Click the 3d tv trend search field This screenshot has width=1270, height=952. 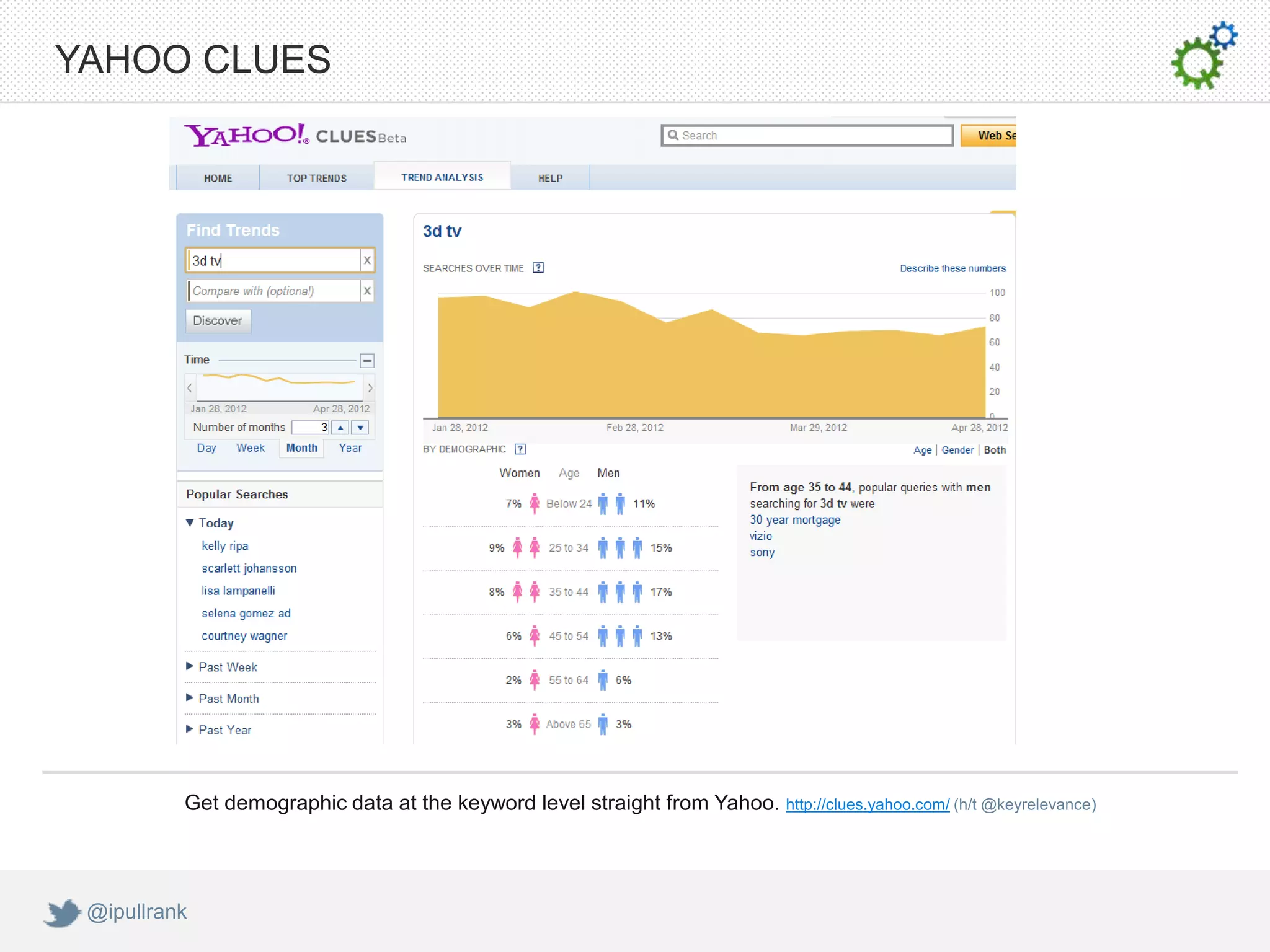coord(273,260)
